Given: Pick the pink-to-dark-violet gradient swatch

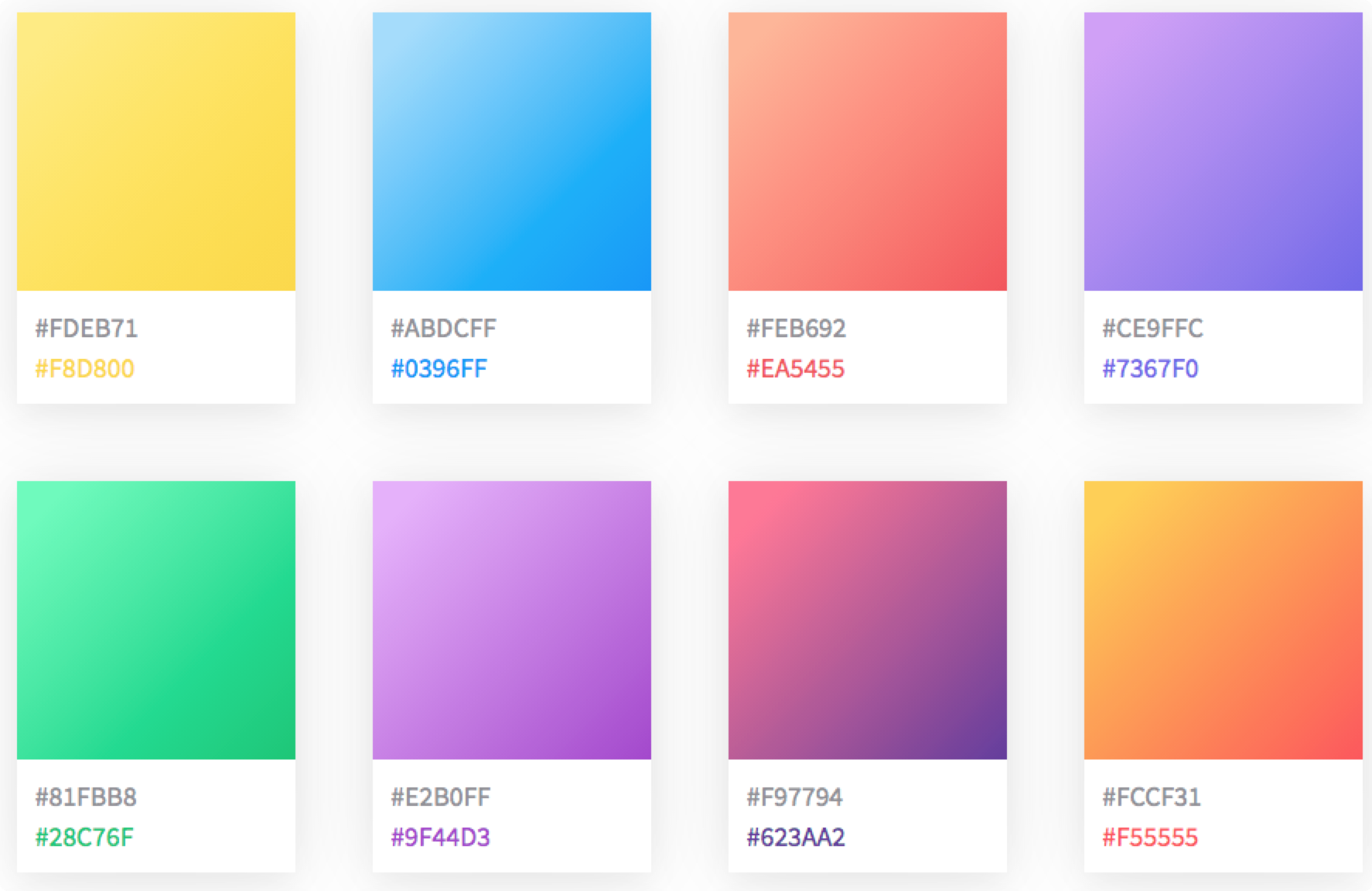Looking at the screenshot, I should [868, 620].
